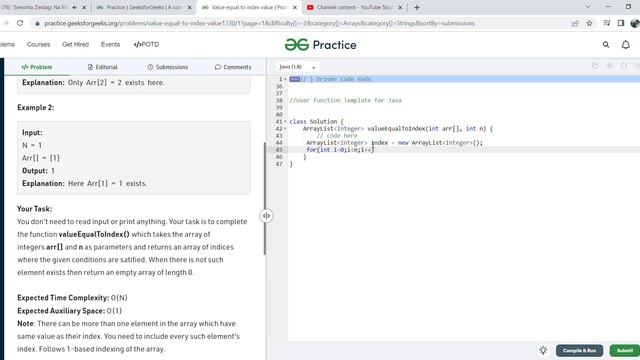Click the site lock icon in the address bar
Image resolution: width=640 pixels, height=360 pixels.
point(38,24)
